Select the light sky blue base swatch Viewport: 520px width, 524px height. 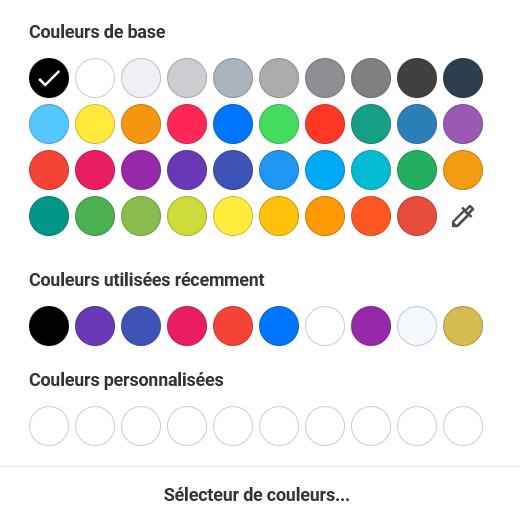49,124
